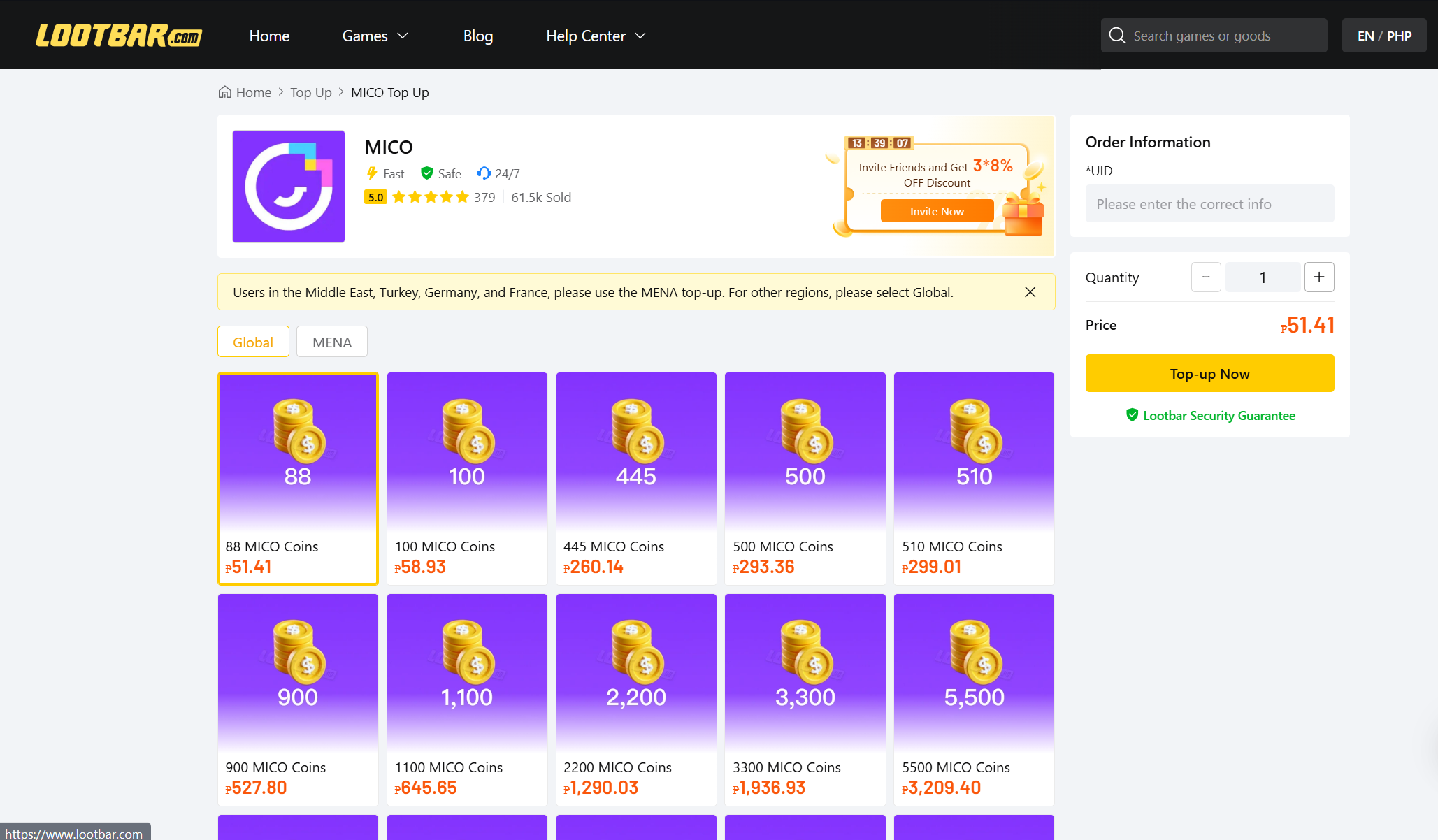Click the coin icon on 510 card
The height and width of the screenshot is (840, 1438).
[x=976, y=431]
